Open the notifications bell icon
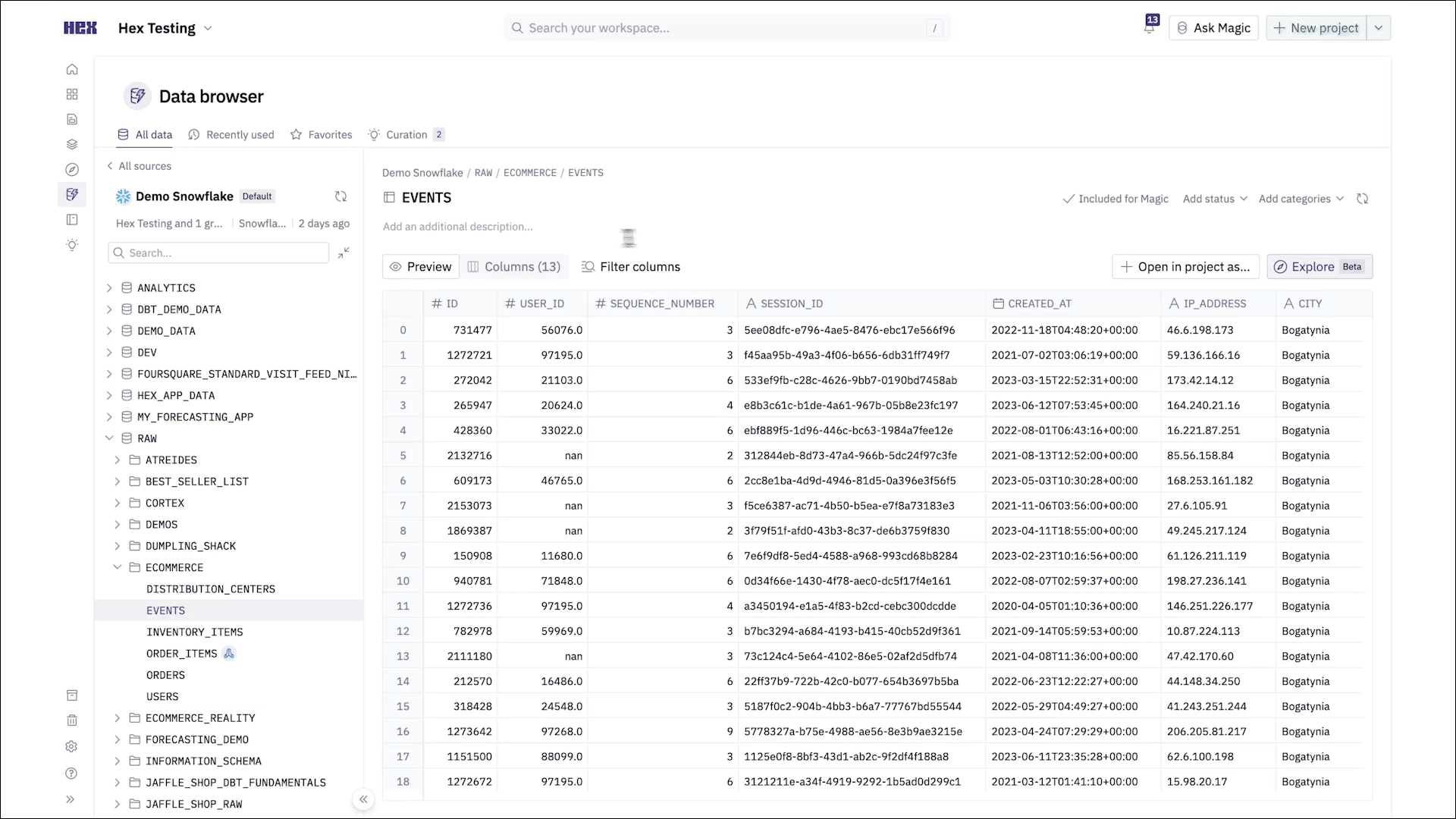1456x819 pixels. [1150, 27]
